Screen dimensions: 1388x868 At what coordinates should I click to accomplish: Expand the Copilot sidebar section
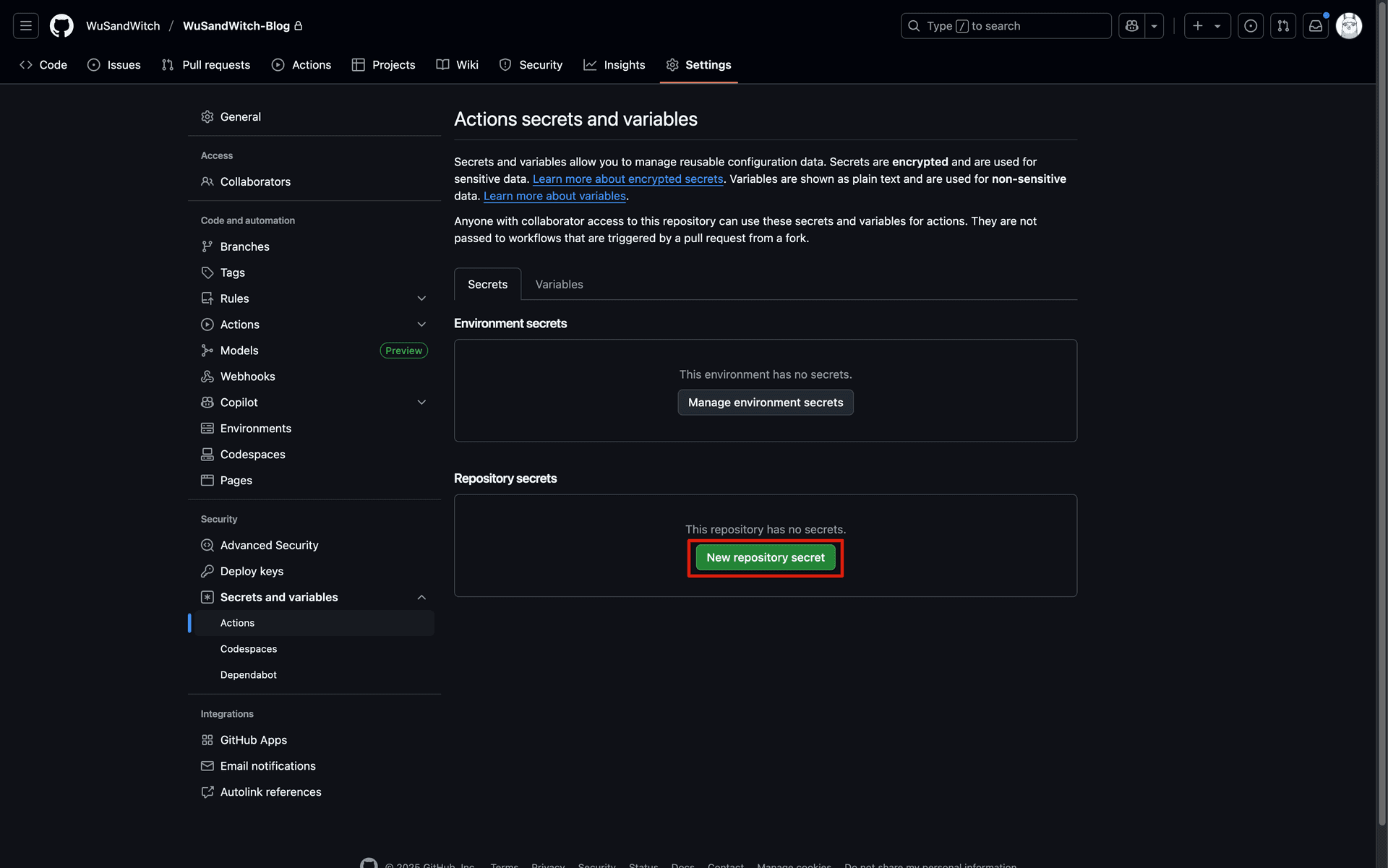point(421,403)
